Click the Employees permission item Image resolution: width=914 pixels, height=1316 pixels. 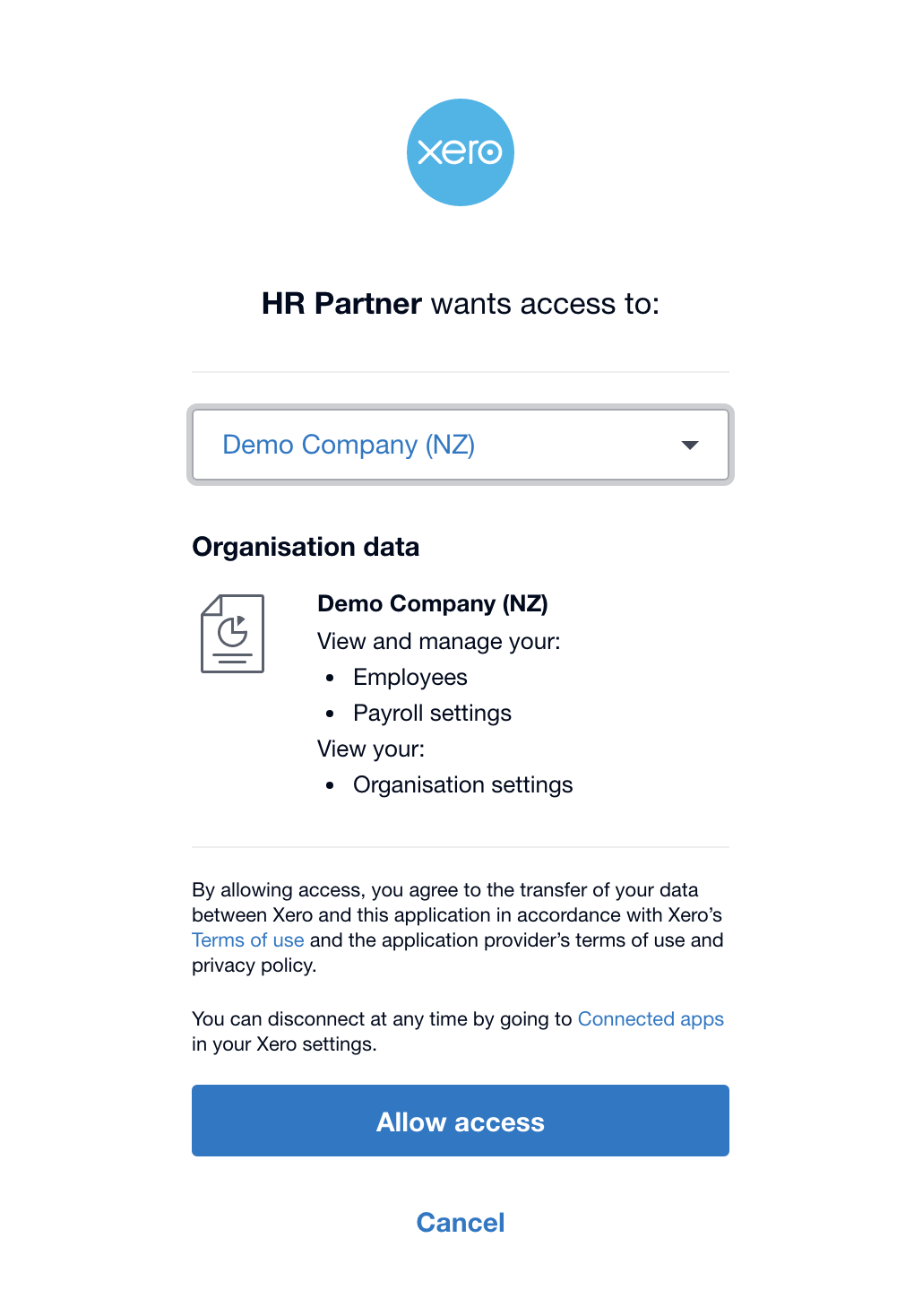[x=410, y=677]
